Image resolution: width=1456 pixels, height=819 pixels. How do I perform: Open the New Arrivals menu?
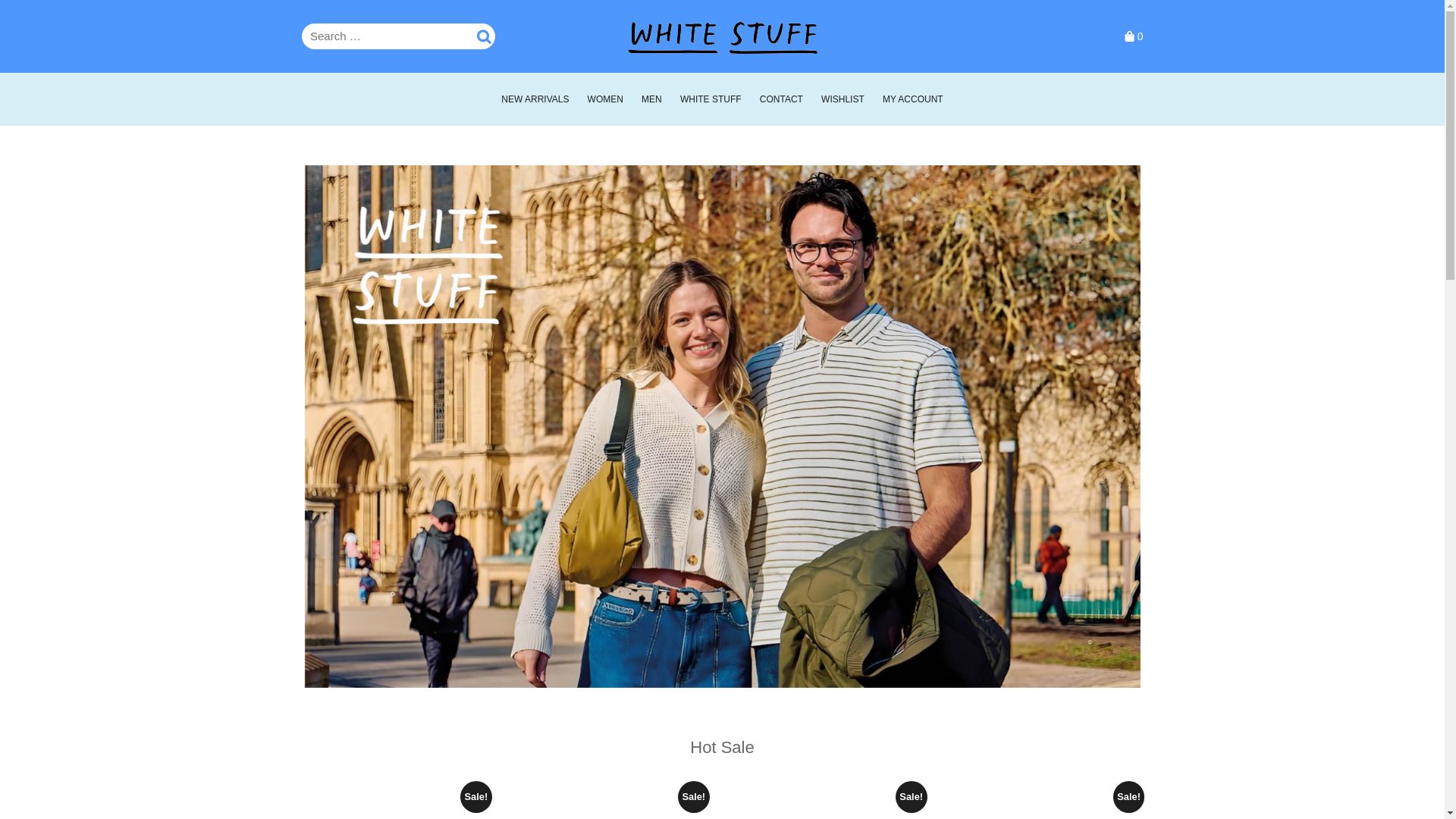(x=535, y=99)
